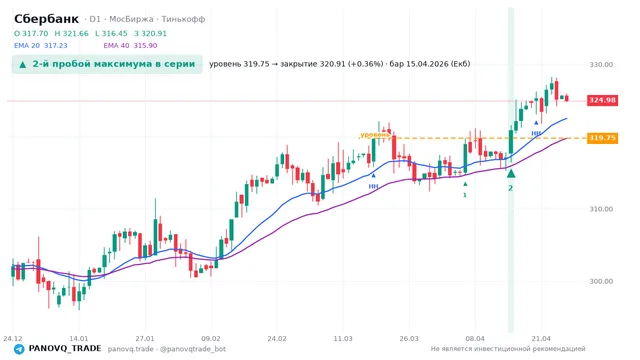Viewport: 640px width, 360px height.
Task: Click the green triangle in signal badge
Action: tap(23, 64)
